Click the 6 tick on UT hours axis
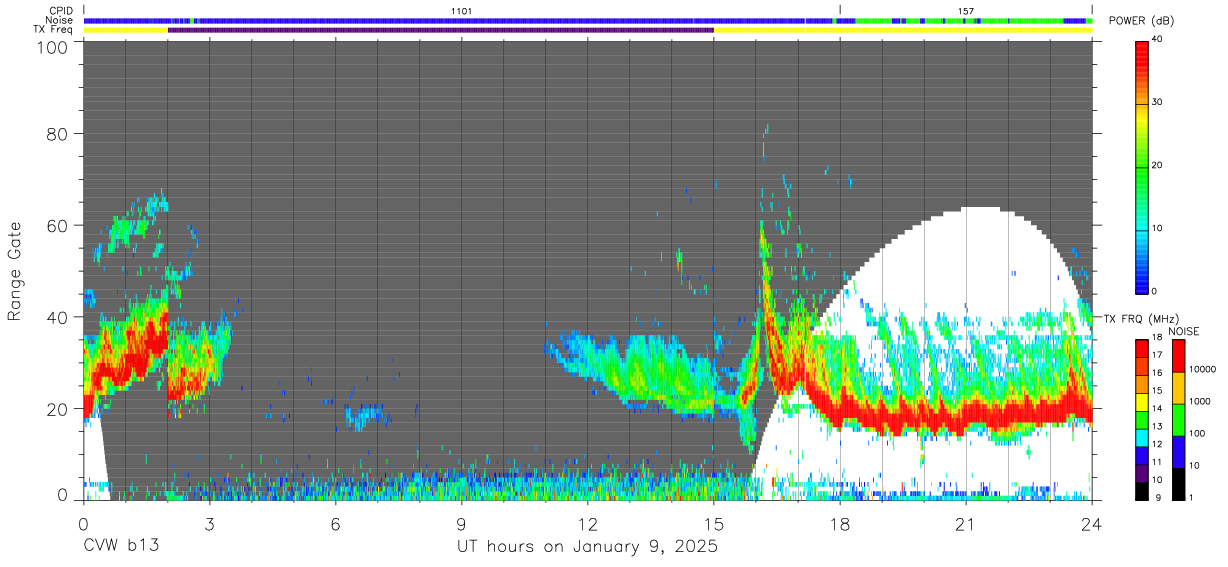1228x567 pixels. [x=335, y=523]
